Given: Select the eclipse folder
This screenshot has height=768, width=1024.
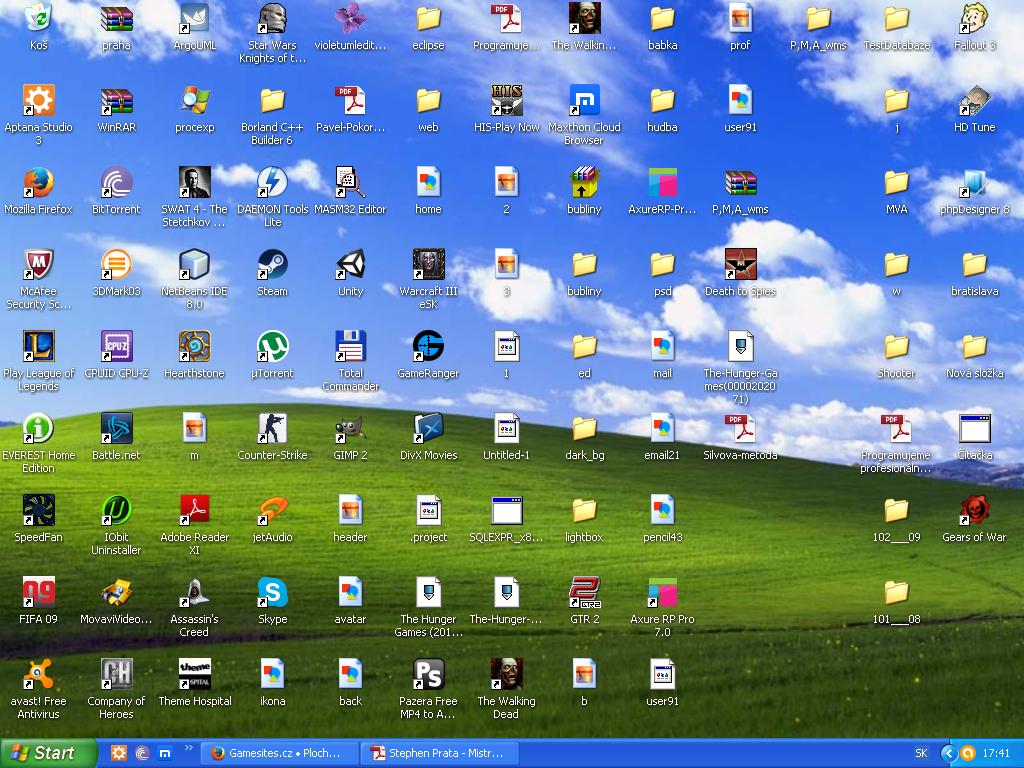Looking at the screenshot, I should point(428,20).
